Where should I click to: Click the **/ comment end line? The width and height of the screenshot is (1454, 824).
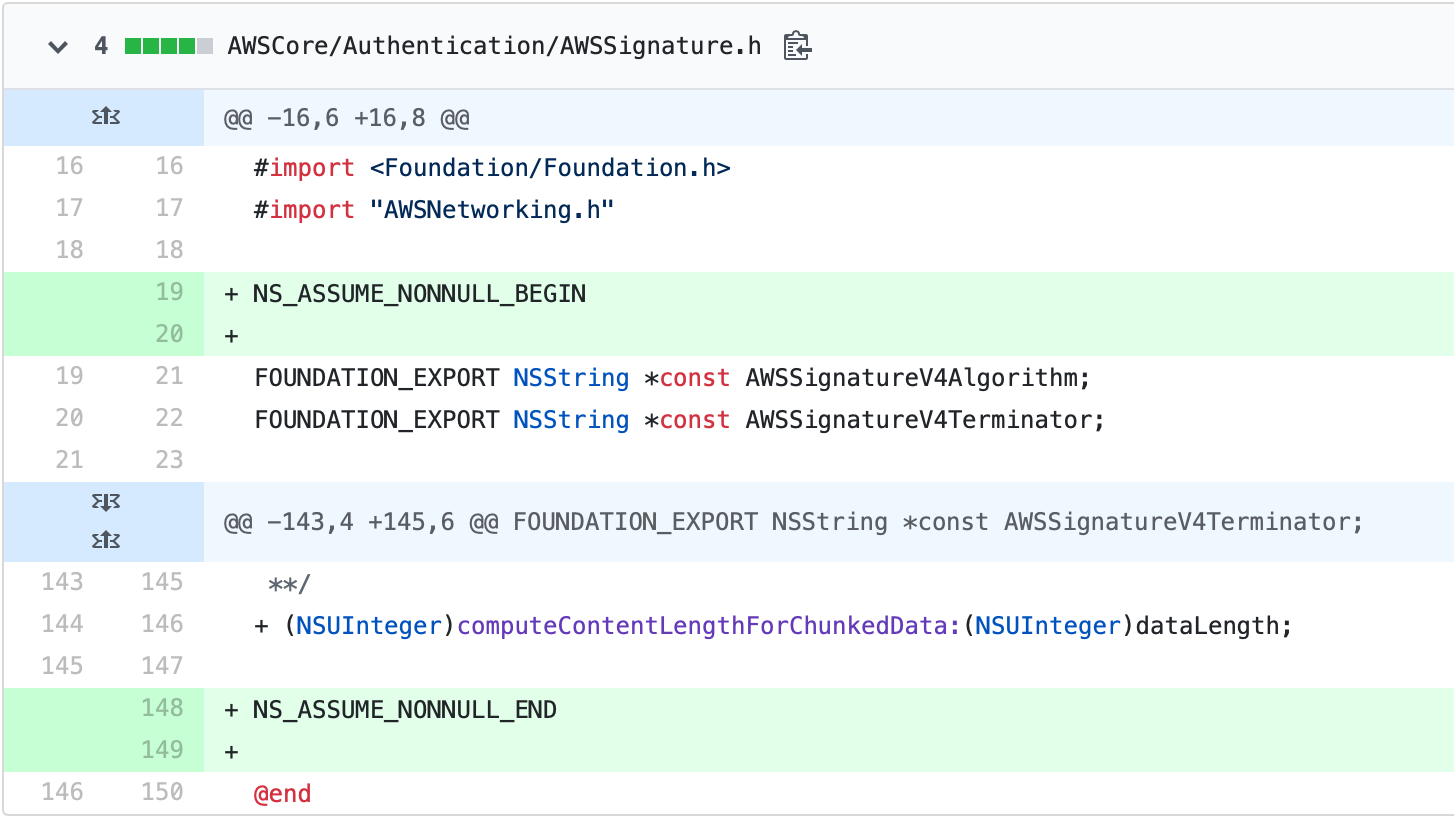[289, 585]
